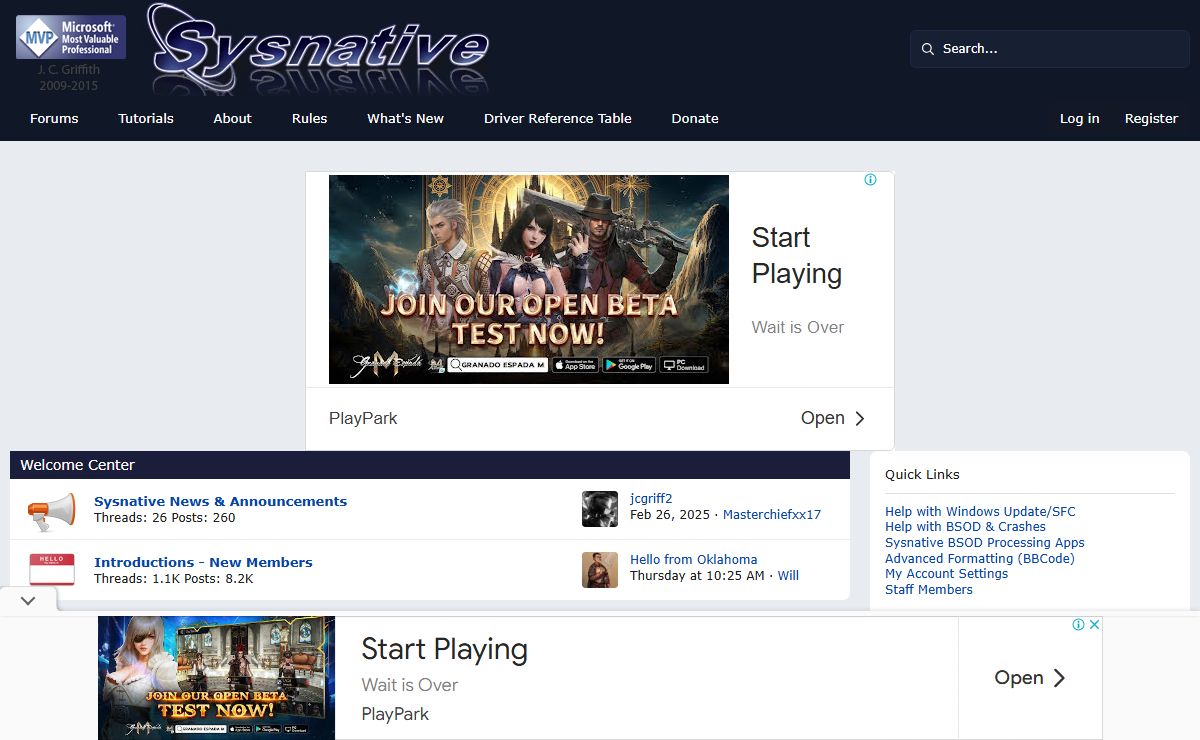The image size is (1200, 740).
Task: Click the bottom banner ad Open button
Action: 1030,678
